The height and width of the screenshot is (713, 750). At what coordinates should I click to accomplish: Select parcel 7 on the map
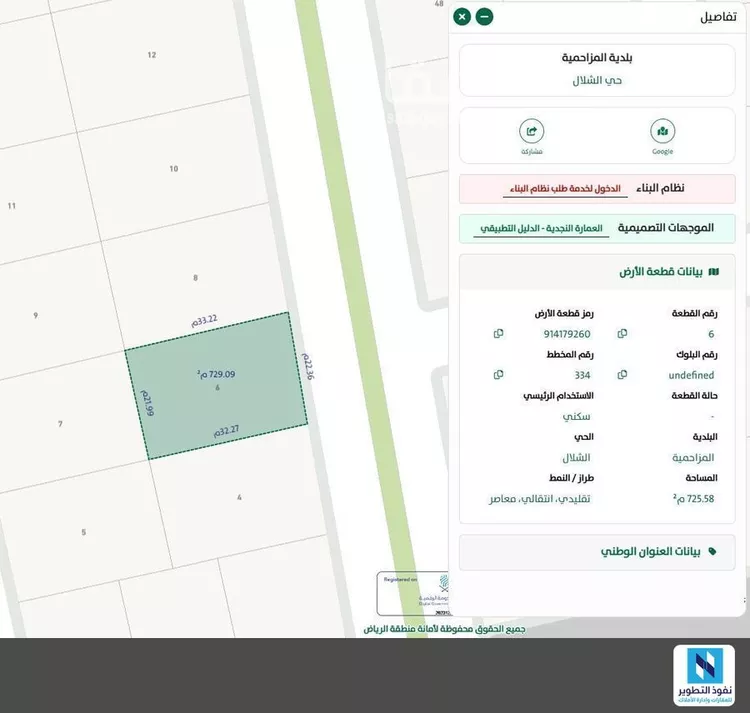coord(60,424)
